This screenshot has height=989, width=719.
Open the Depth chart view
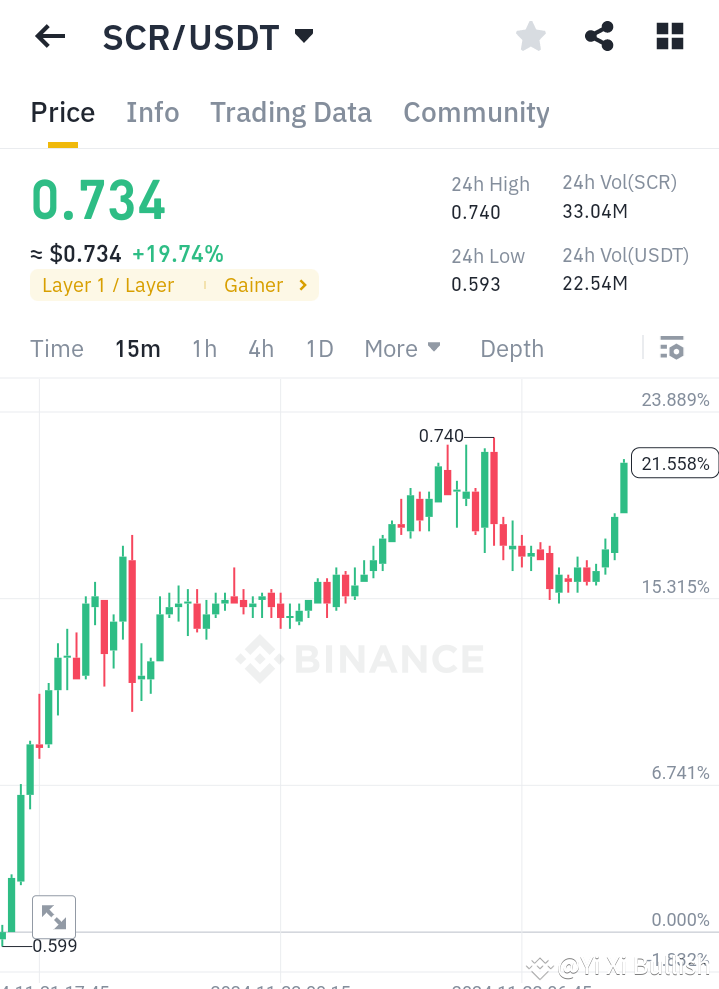(x=511, y=349)
